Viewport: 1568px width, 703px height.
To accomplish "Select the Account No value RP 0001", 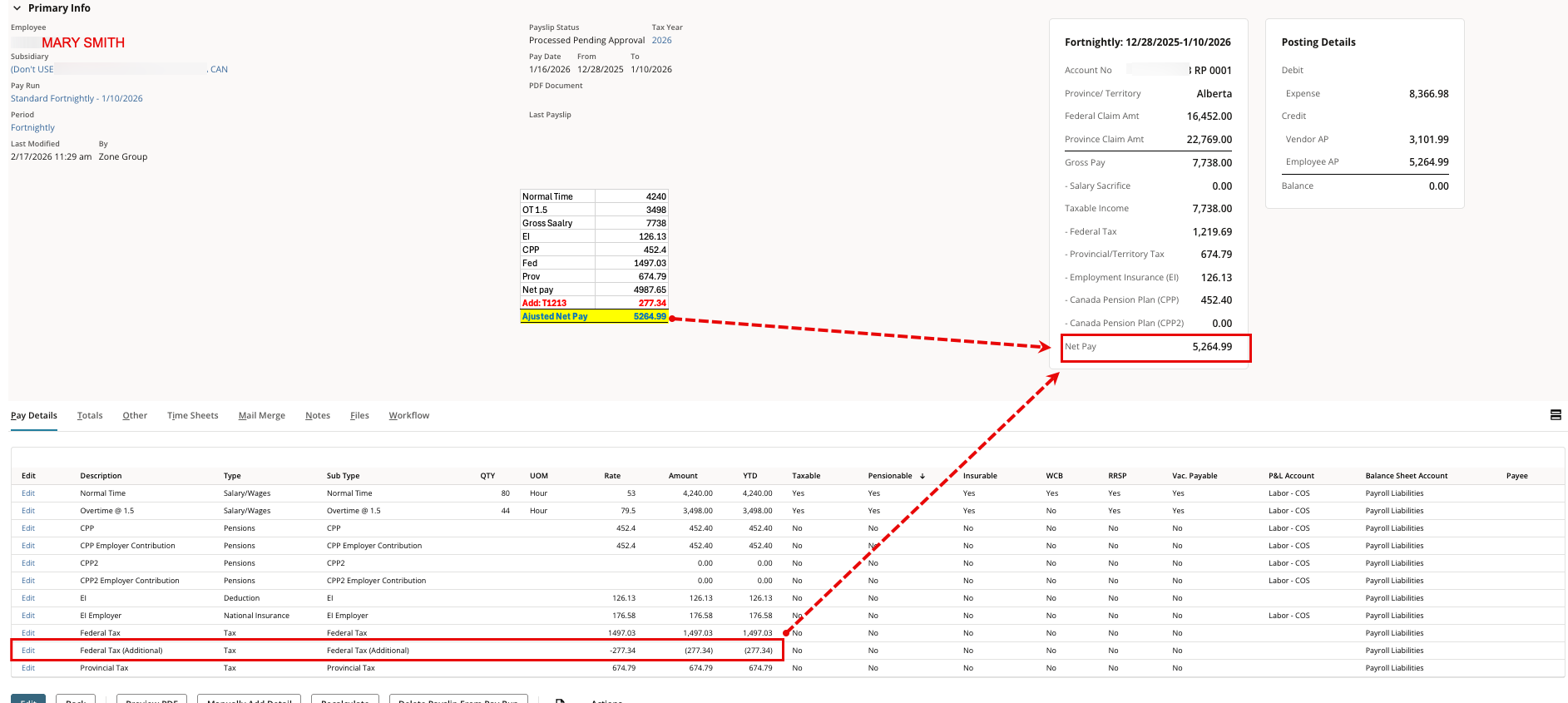I will (x=1213, y=71).
